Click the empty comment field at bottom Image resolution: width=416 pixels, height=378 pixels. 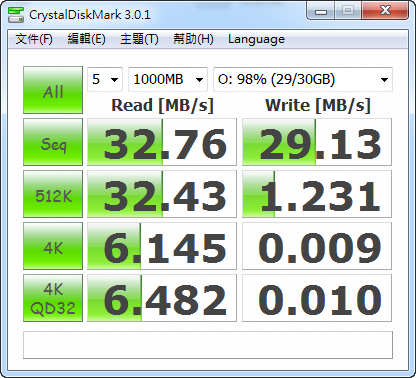click(x=208, y=345)
